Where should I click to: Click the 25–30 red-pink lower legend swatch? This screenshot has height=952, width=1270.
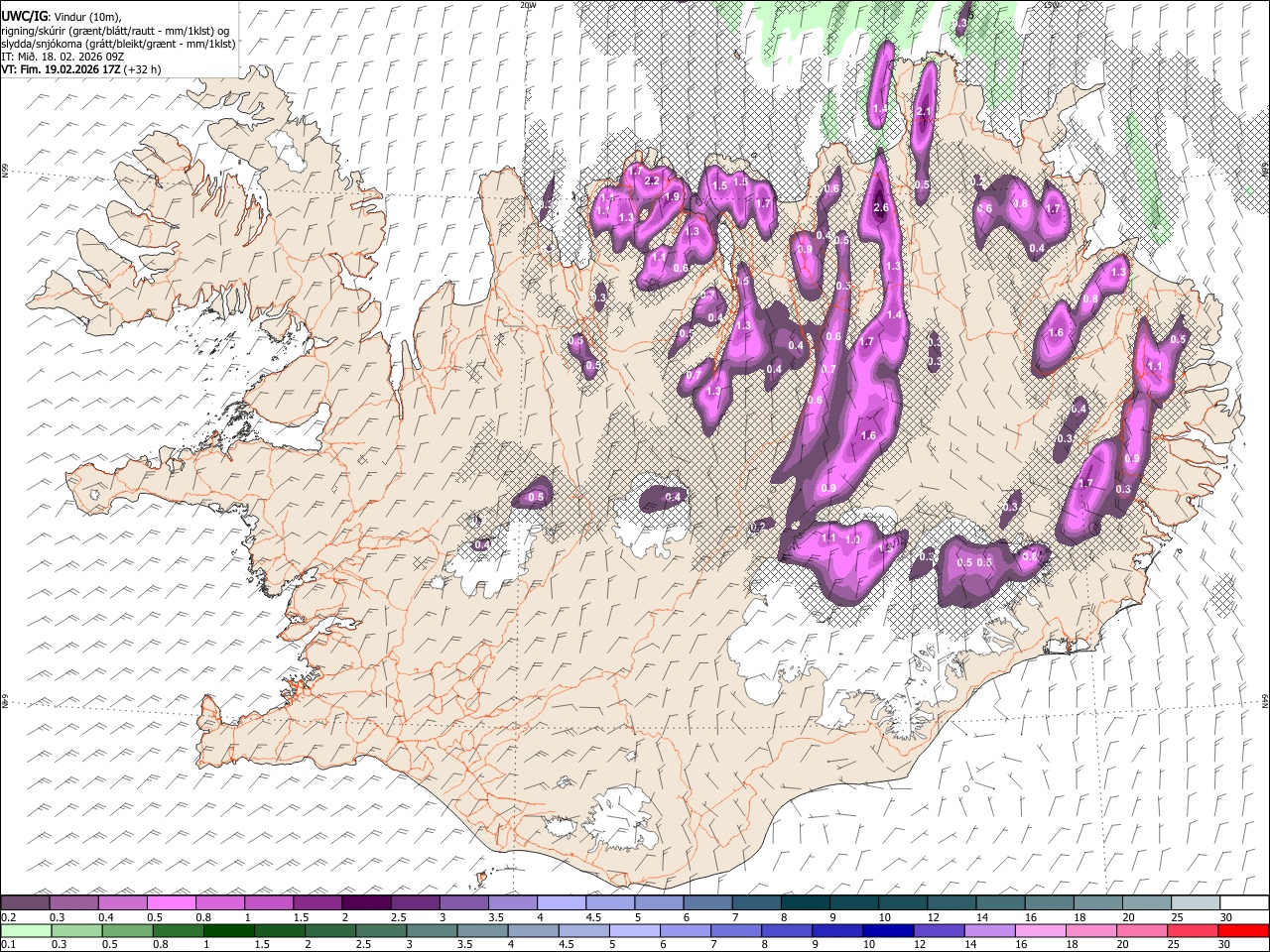point(1195,930)
